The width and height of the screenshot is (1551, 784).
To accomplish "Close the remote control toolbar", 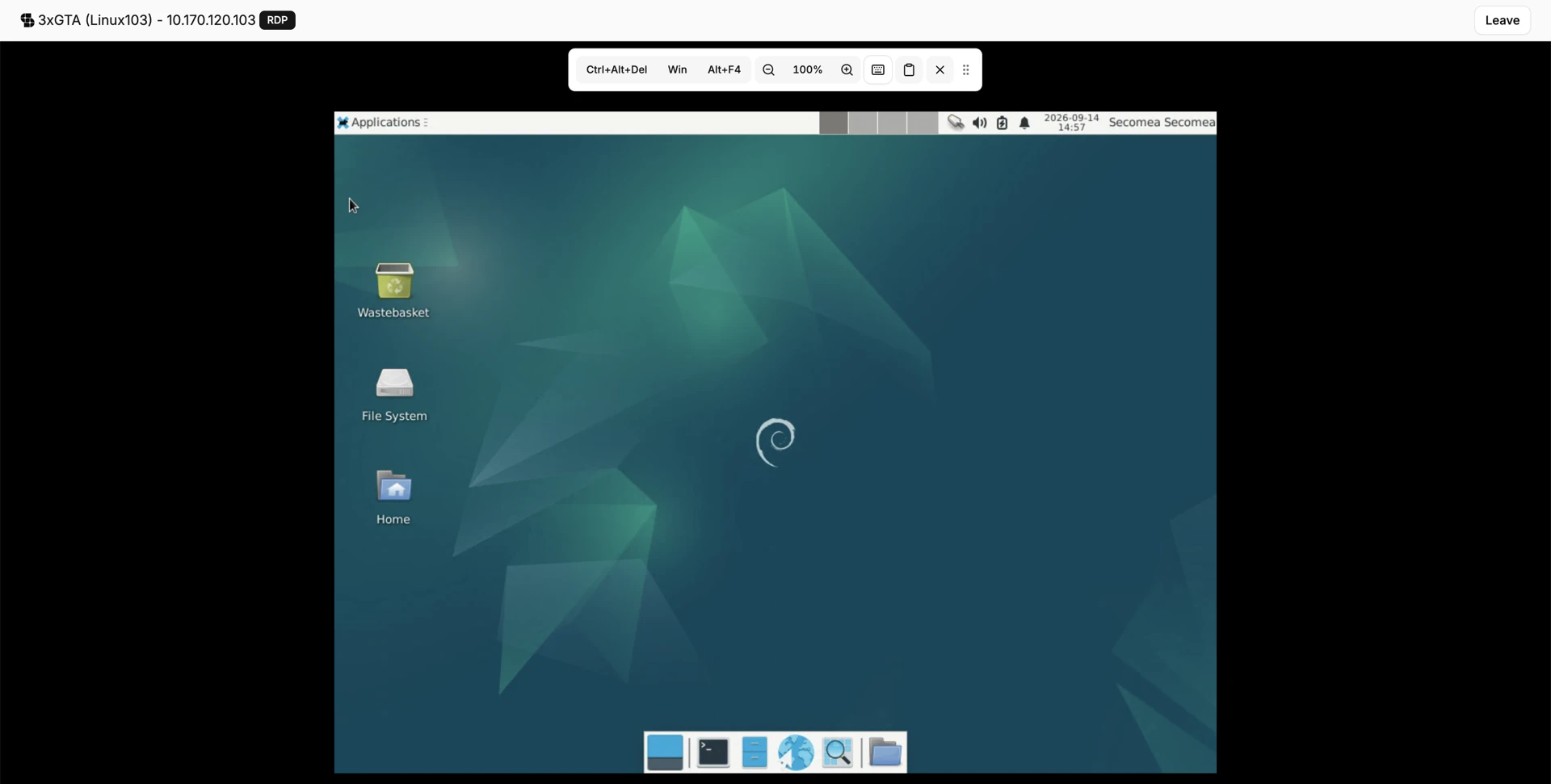I will click(x=939, y=69).
